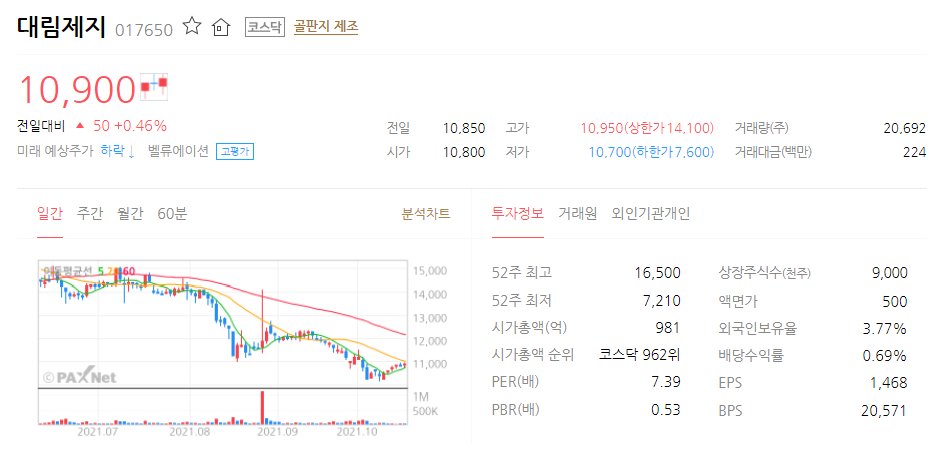This screenshot has height=457, width=934.
Task: Open the company homepage house icon
Action: pyautogui.click(x=221, y=27)
